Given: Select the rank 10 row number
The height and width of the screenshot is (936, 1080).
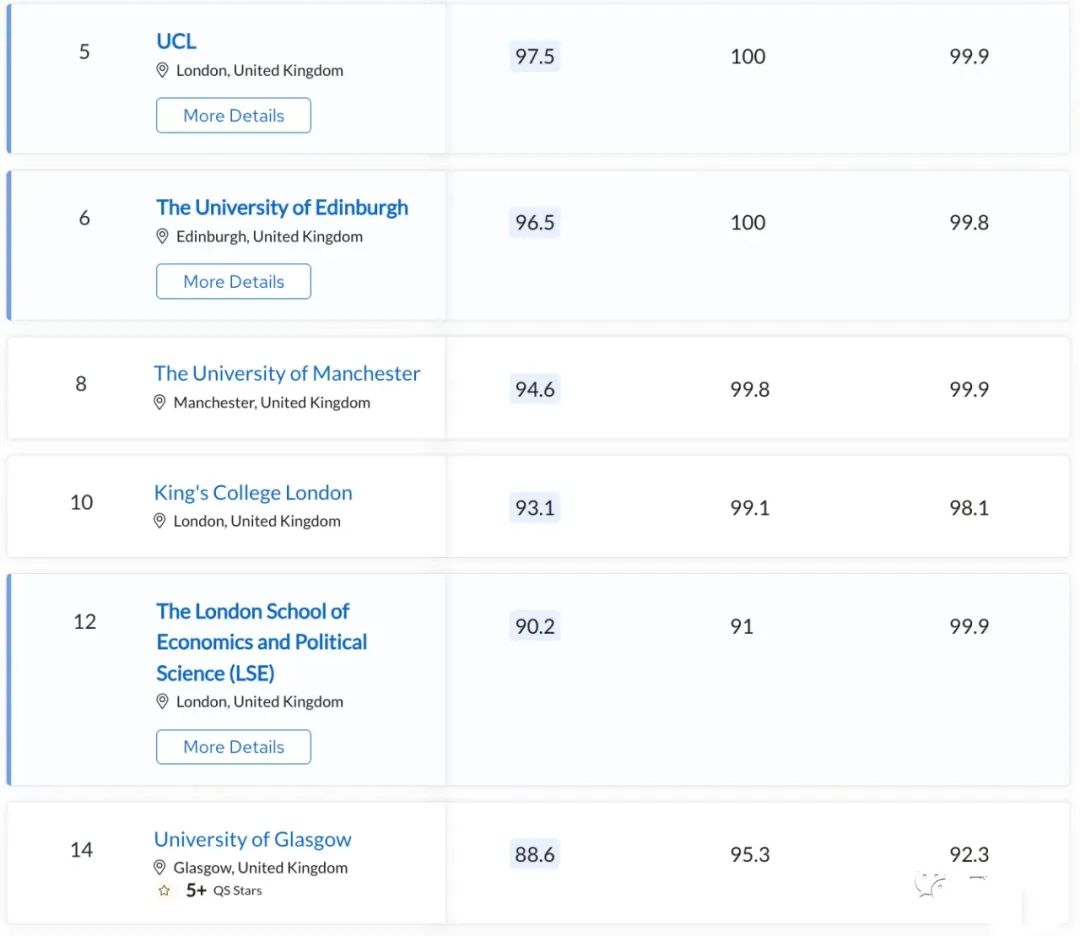Looking at the screenshot, I should pyautogui.click(x=81, y=502).
